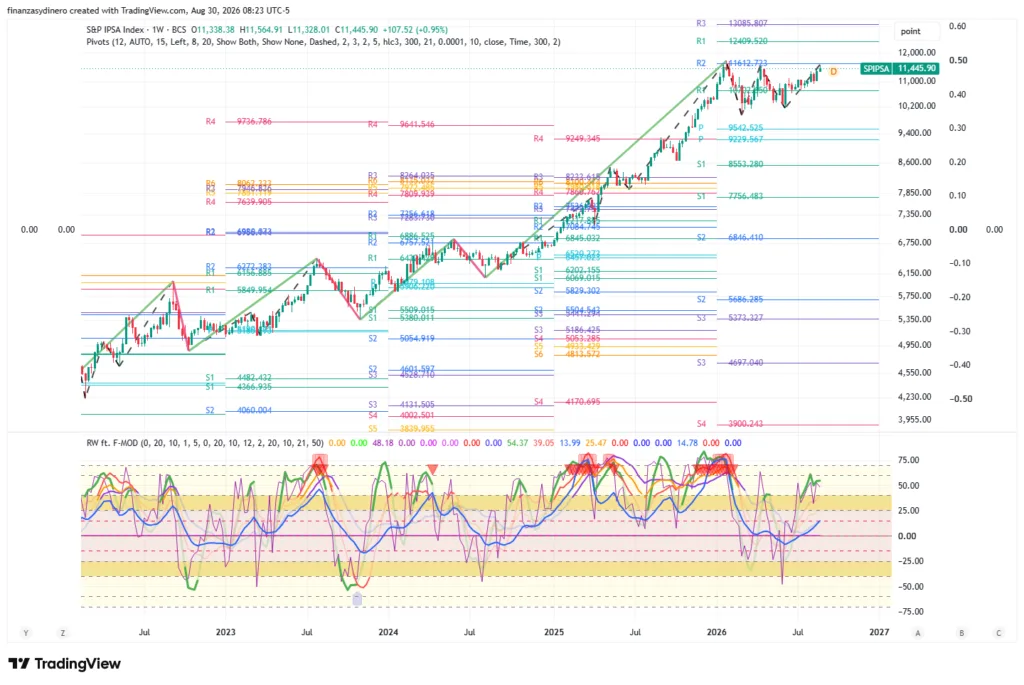Click the S6 pivot label 4813.572
Image resolution: width=1024 pixels, height=685 pixels.
coord(583,354)
